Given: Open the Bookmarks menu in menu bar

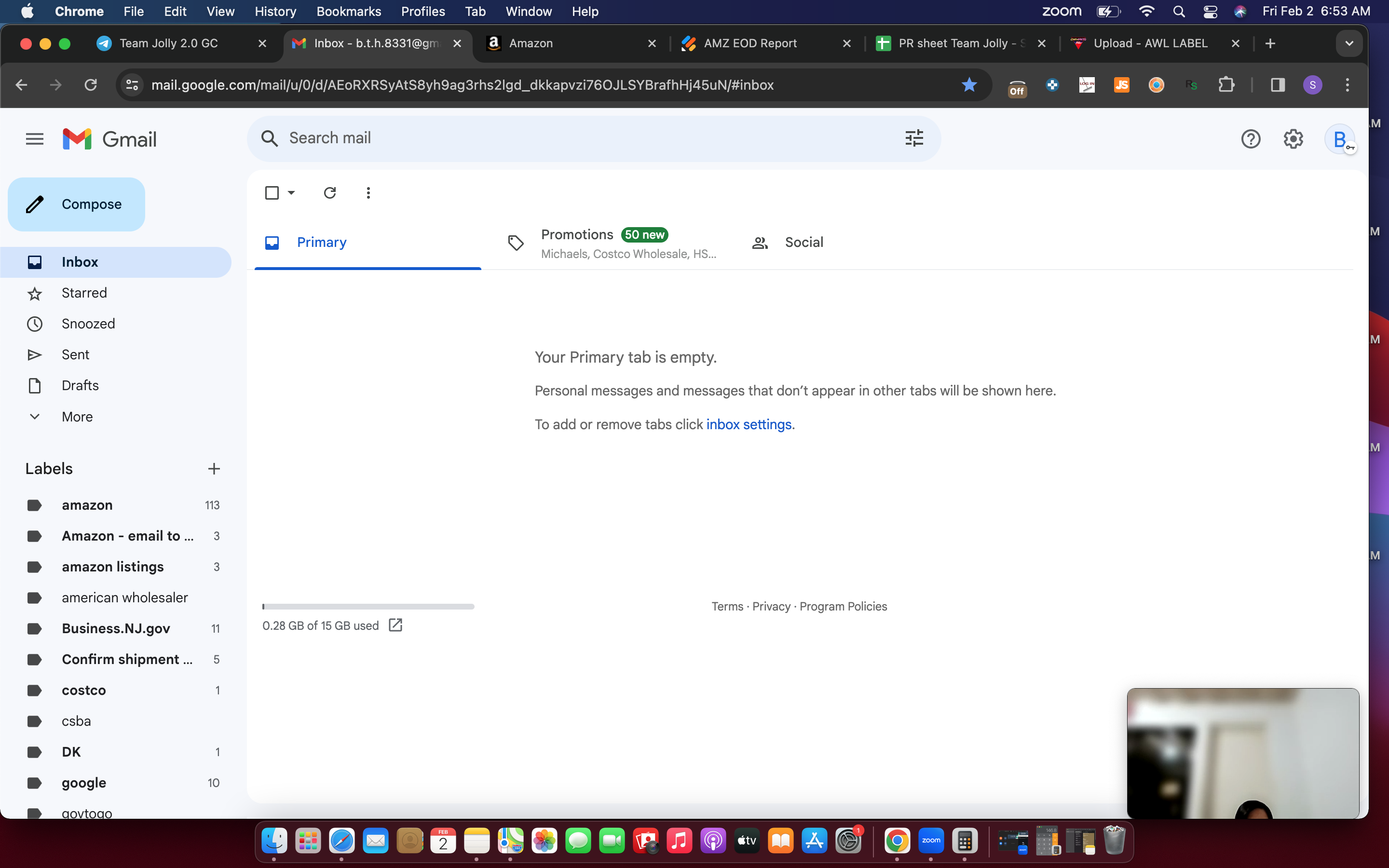Looking at the screenshot, I should 348,12.
